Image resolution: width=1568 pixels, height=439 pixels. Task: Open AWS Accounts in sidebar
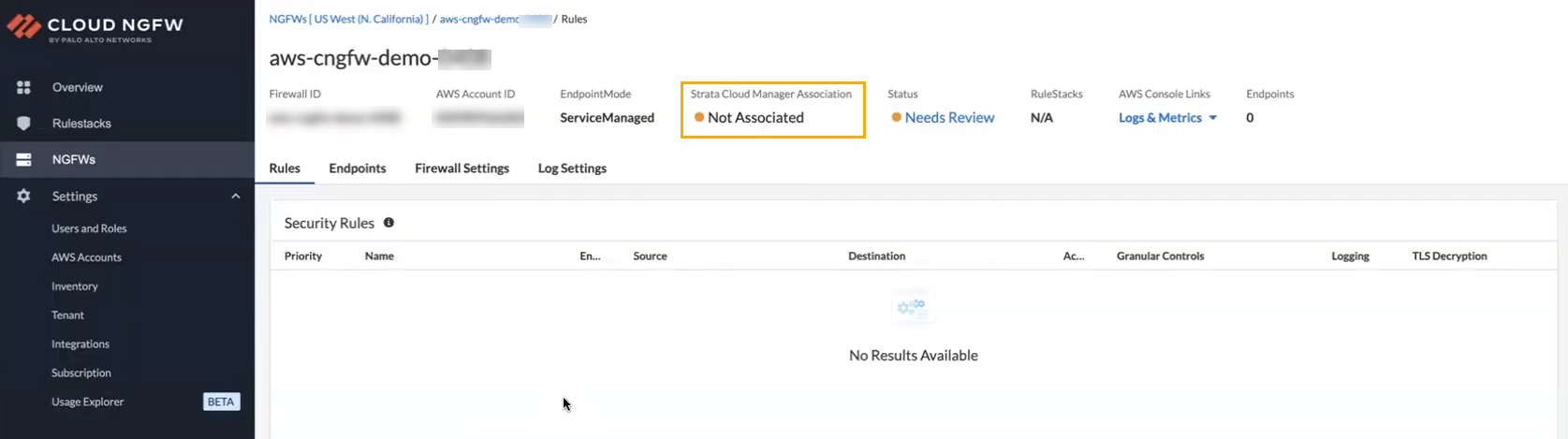86,257
